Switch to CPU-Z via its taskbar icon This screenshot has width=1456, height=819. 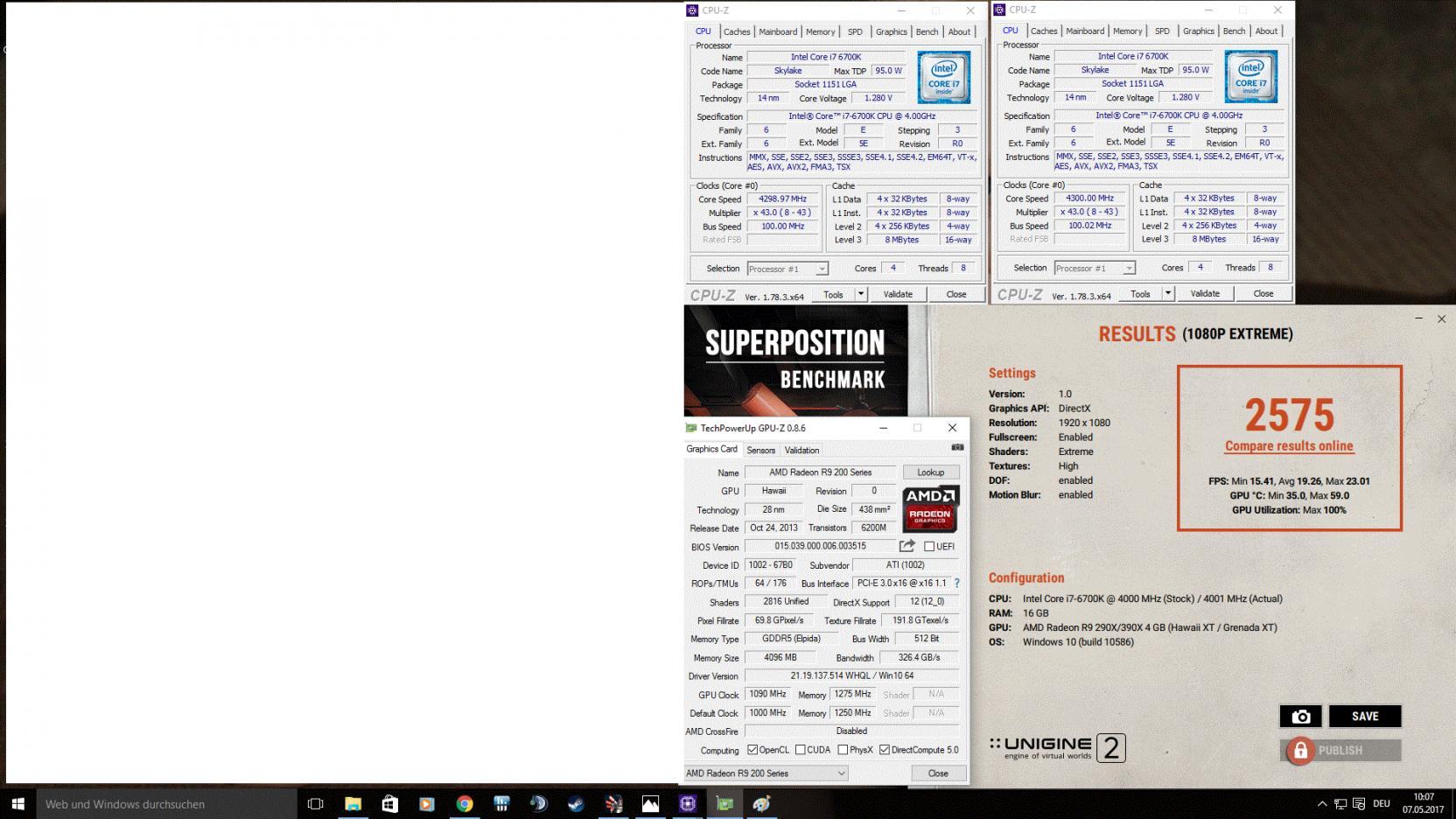[x=688, y=803]
